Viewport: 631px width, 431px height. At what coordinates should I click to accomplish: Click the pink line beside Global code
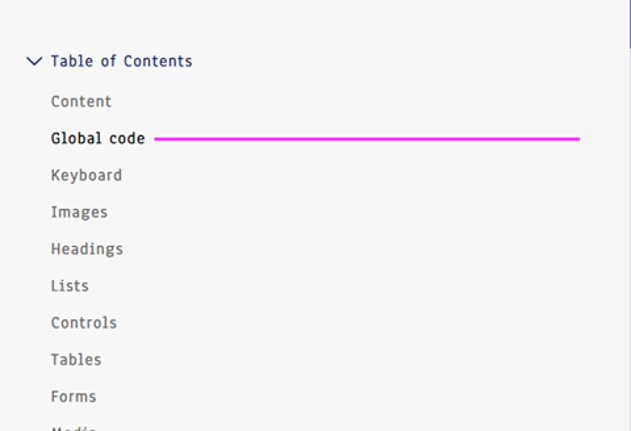pyautogui.click(x=367, y=139)
